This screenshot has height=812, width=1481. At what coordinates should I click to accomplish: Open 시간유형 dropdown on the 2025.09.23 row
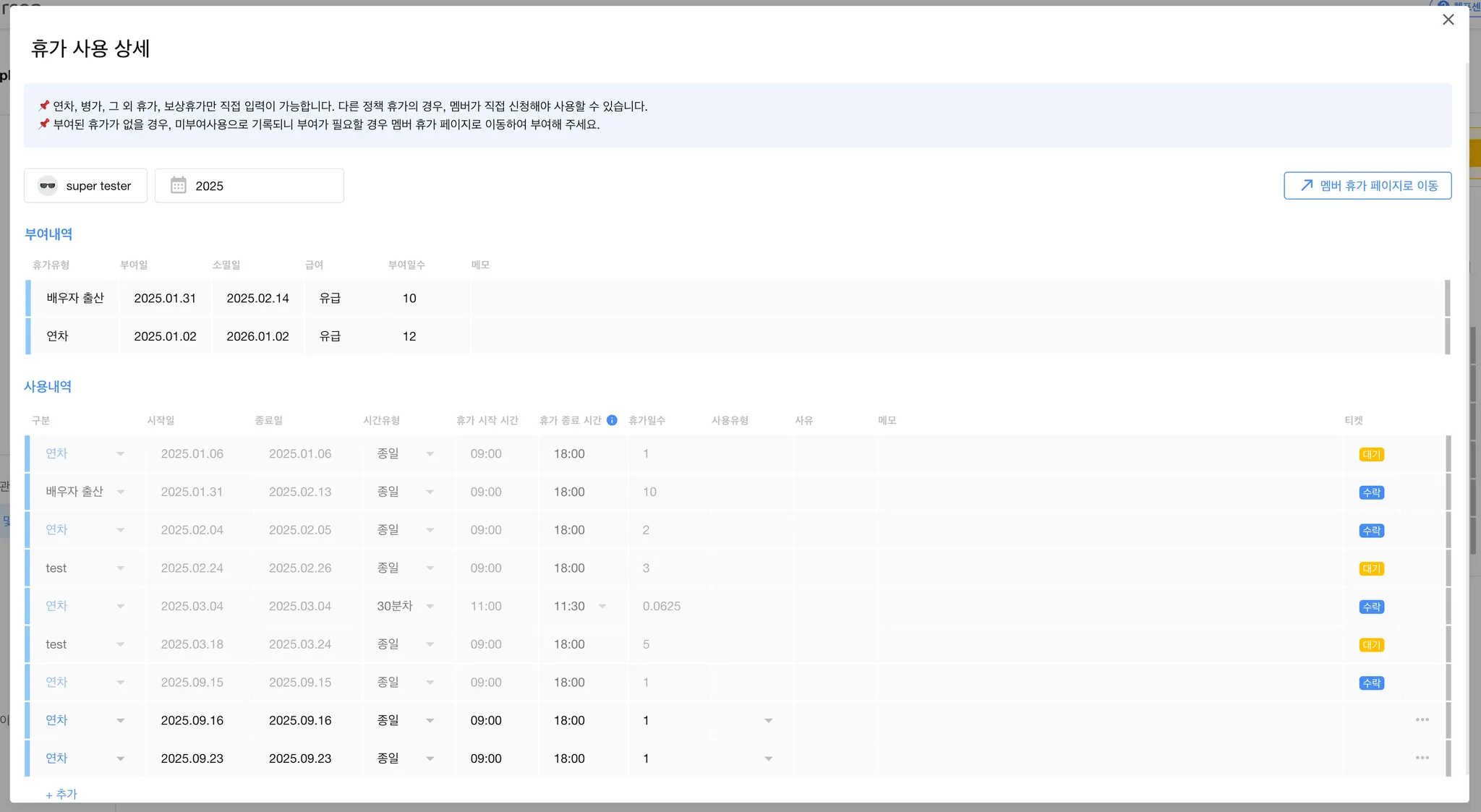pos(430,758)
